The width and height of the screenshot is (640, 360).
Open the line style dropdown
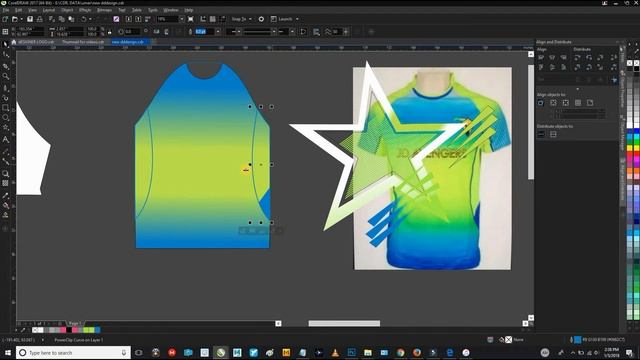(x=274, y=31)
